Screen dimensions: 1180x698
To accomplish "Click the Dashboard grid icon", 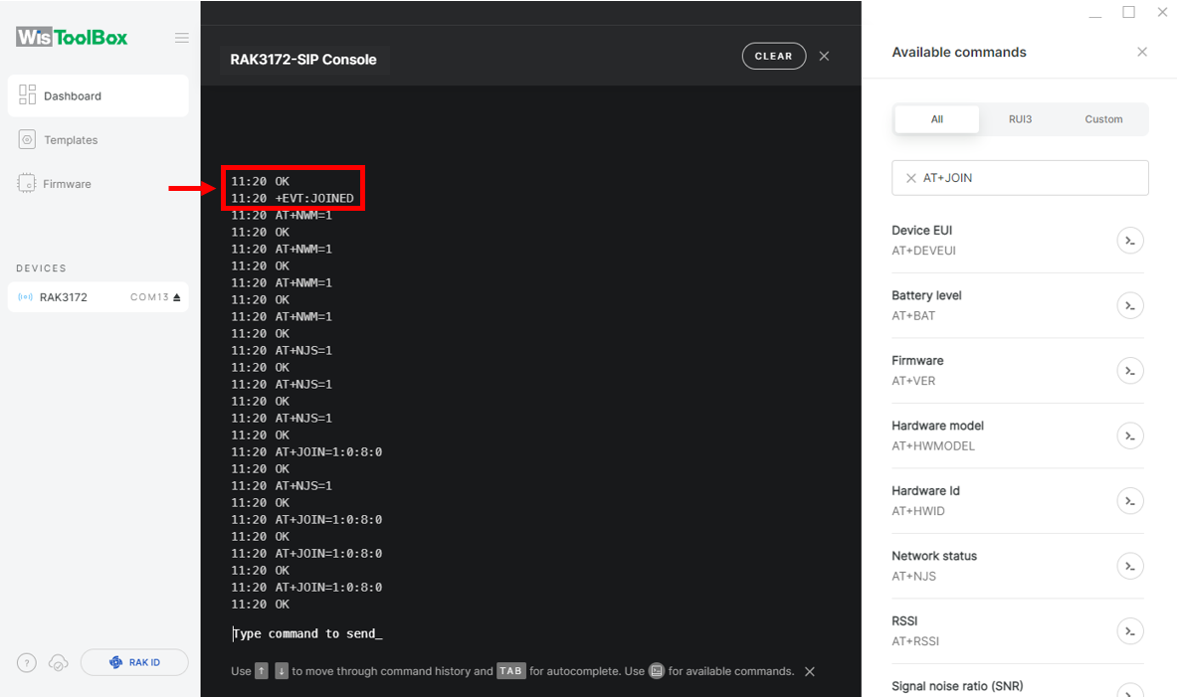I will point(27,95).
